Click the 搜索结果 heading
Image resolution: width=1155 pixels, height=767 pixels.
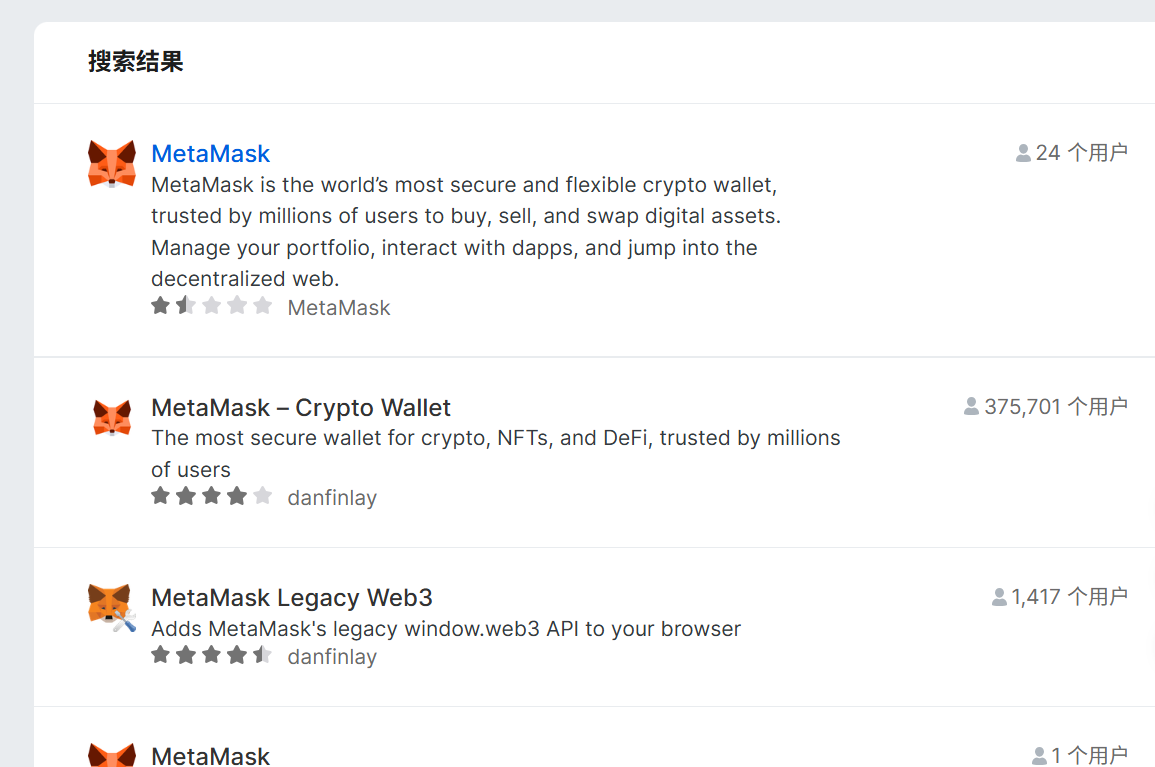136,62
